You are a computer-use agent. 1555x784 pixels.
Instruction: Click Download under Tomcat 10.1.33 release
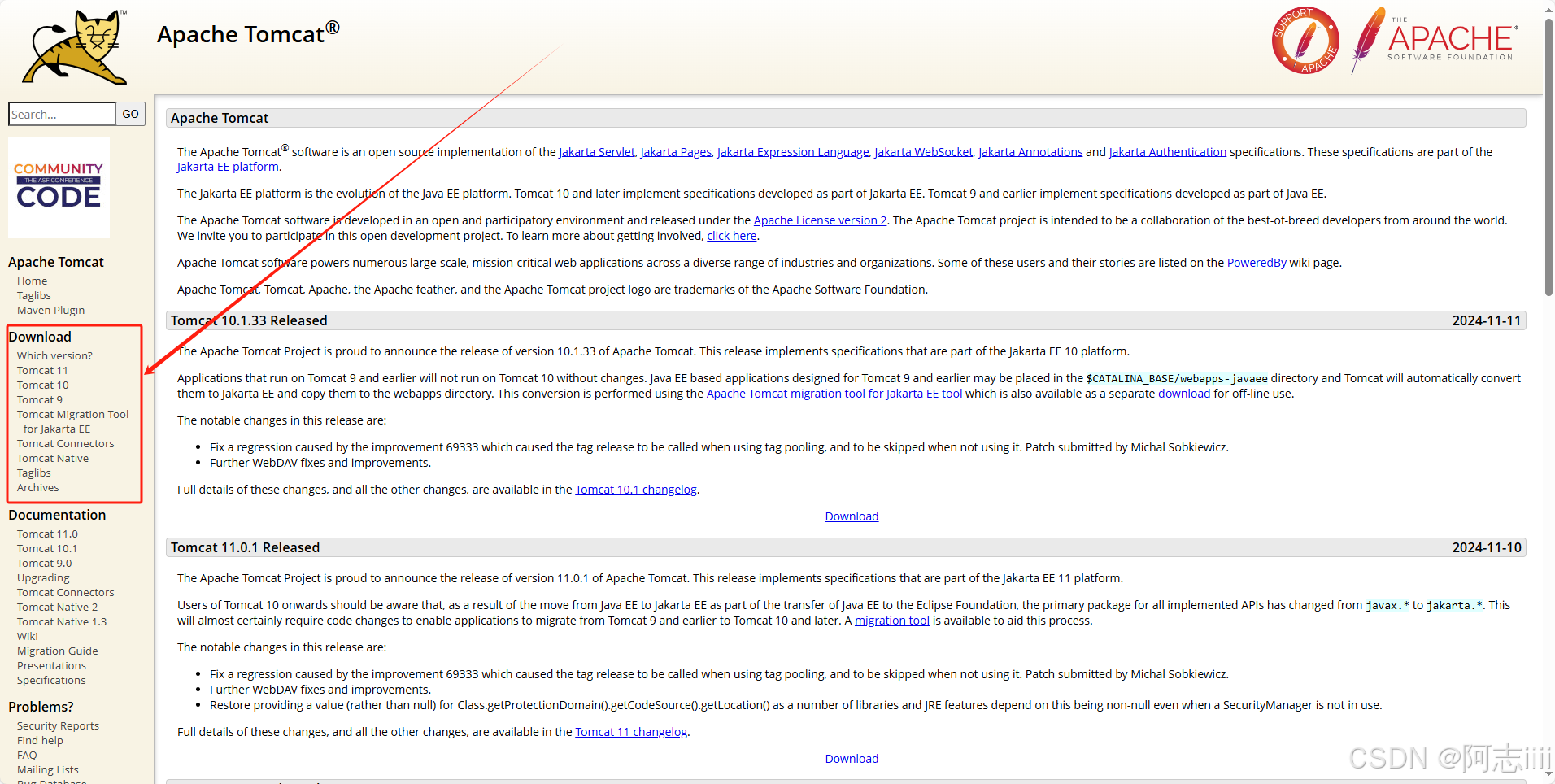(x=852, y=516)
